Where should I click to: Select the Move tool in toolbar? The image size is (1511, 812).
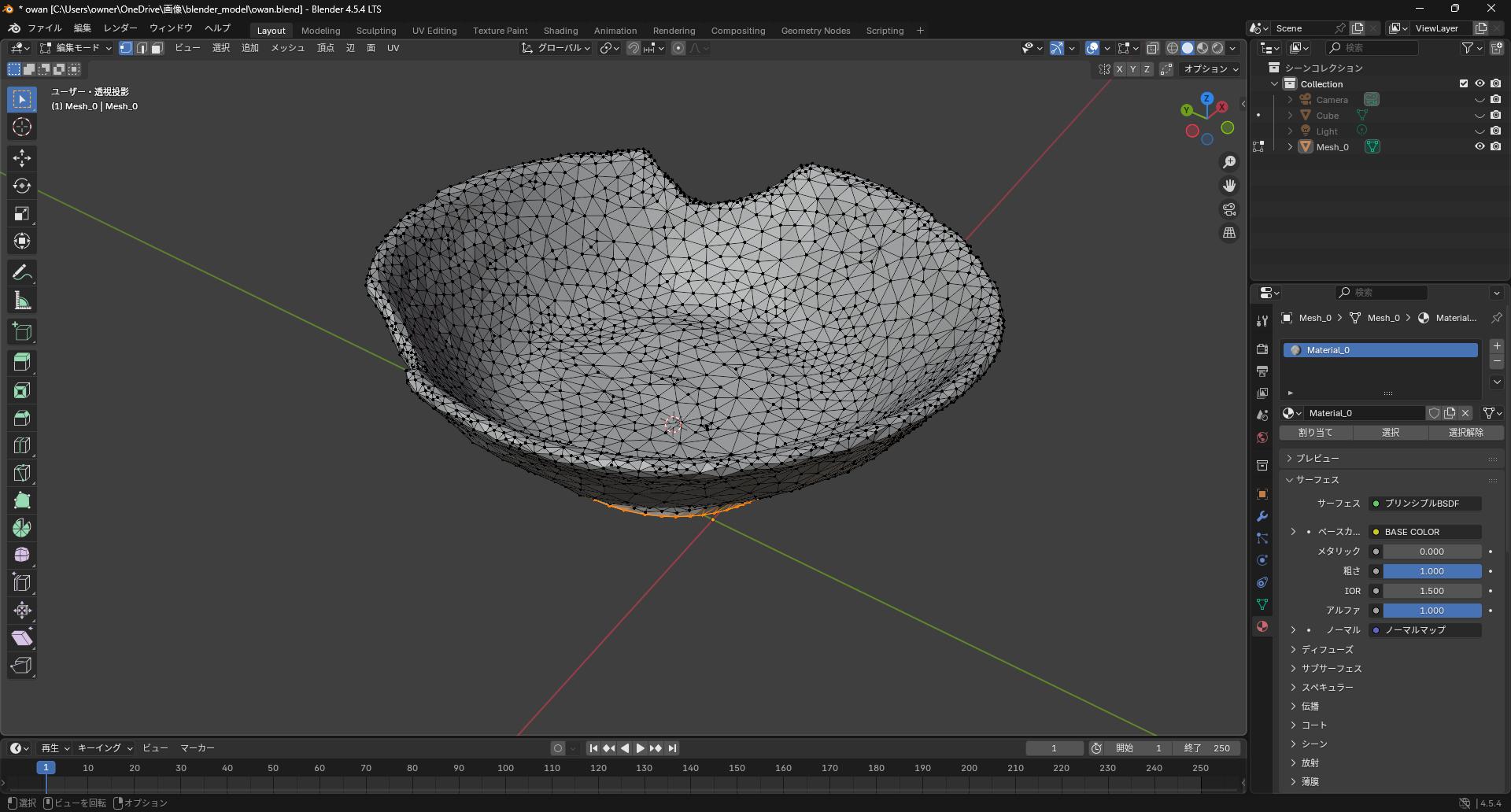click(22, 158)
